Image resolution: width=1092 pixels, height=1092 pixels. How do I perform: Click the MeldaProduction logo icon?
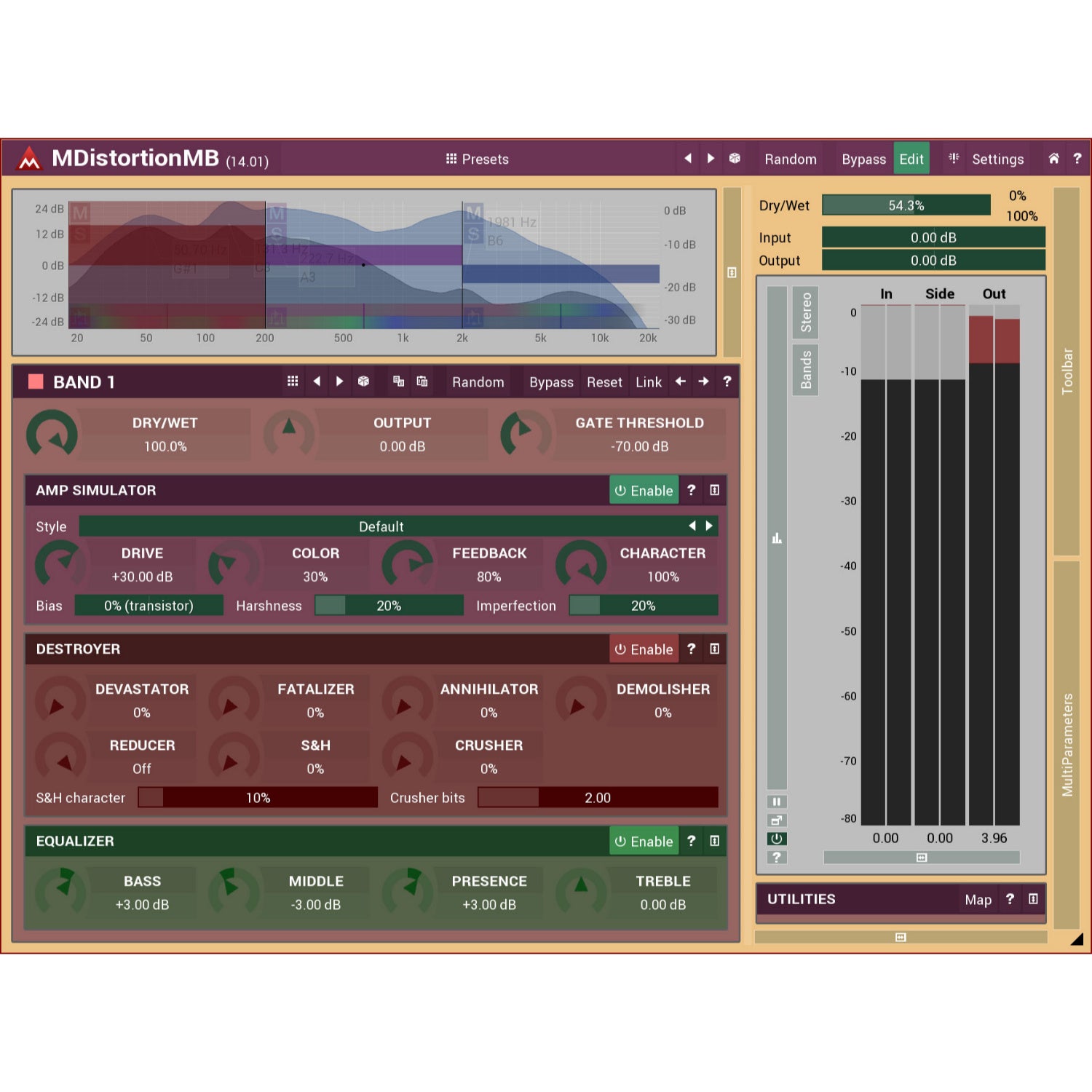click(x=29, y=158)
